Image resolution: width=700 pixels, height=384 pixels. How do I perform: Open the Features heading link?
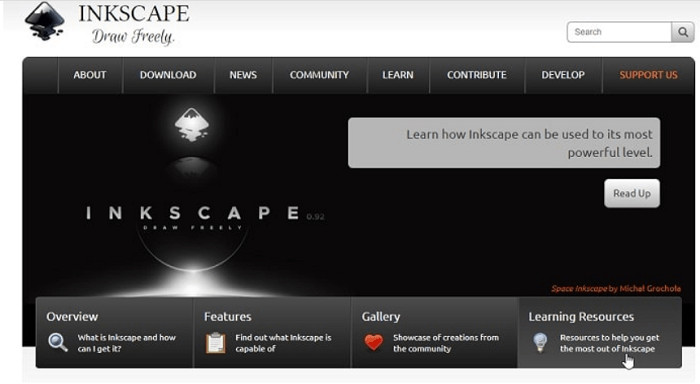click(228, 317)
